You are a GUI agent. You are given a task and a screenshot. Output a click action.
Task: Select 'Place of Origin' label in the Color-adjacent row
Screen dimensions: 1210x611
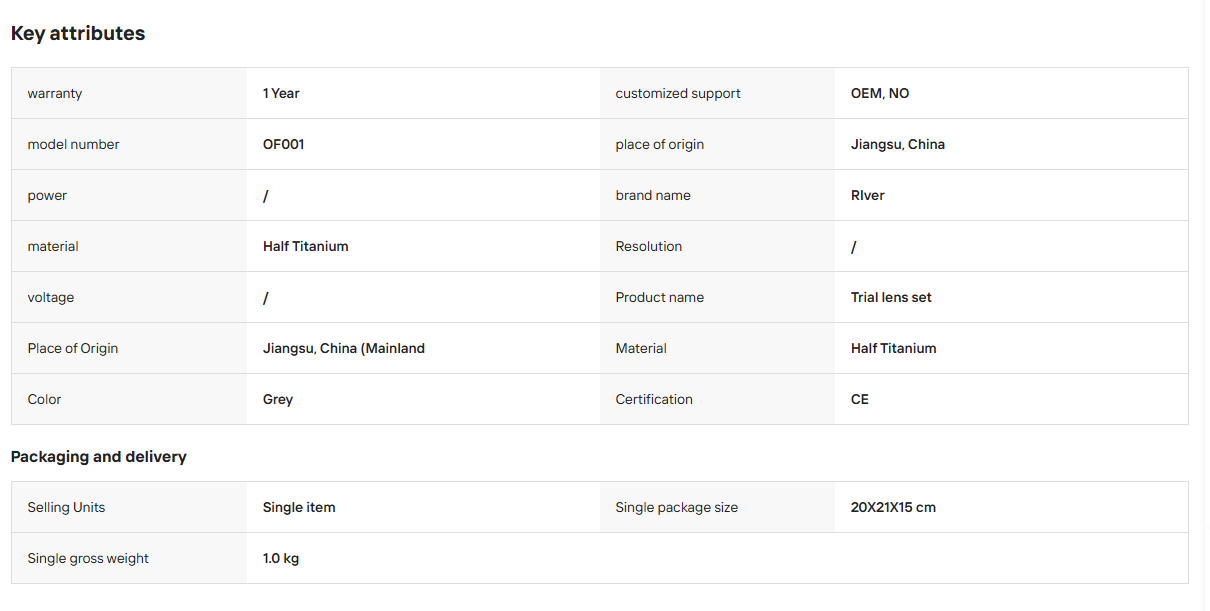click(73, 348)
